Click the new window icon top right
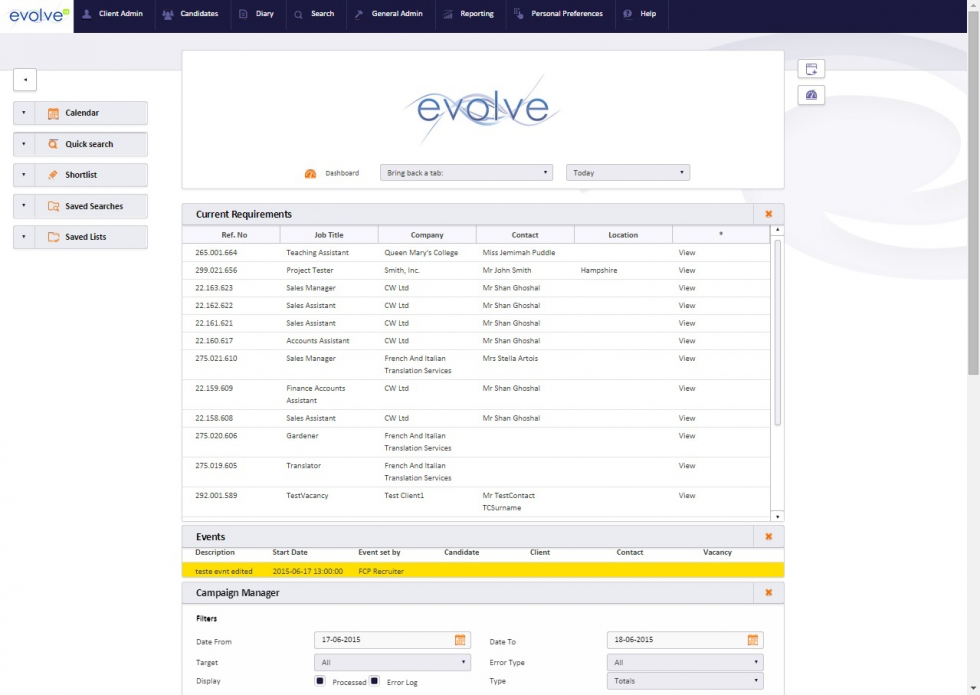 [x=812, y=68]
